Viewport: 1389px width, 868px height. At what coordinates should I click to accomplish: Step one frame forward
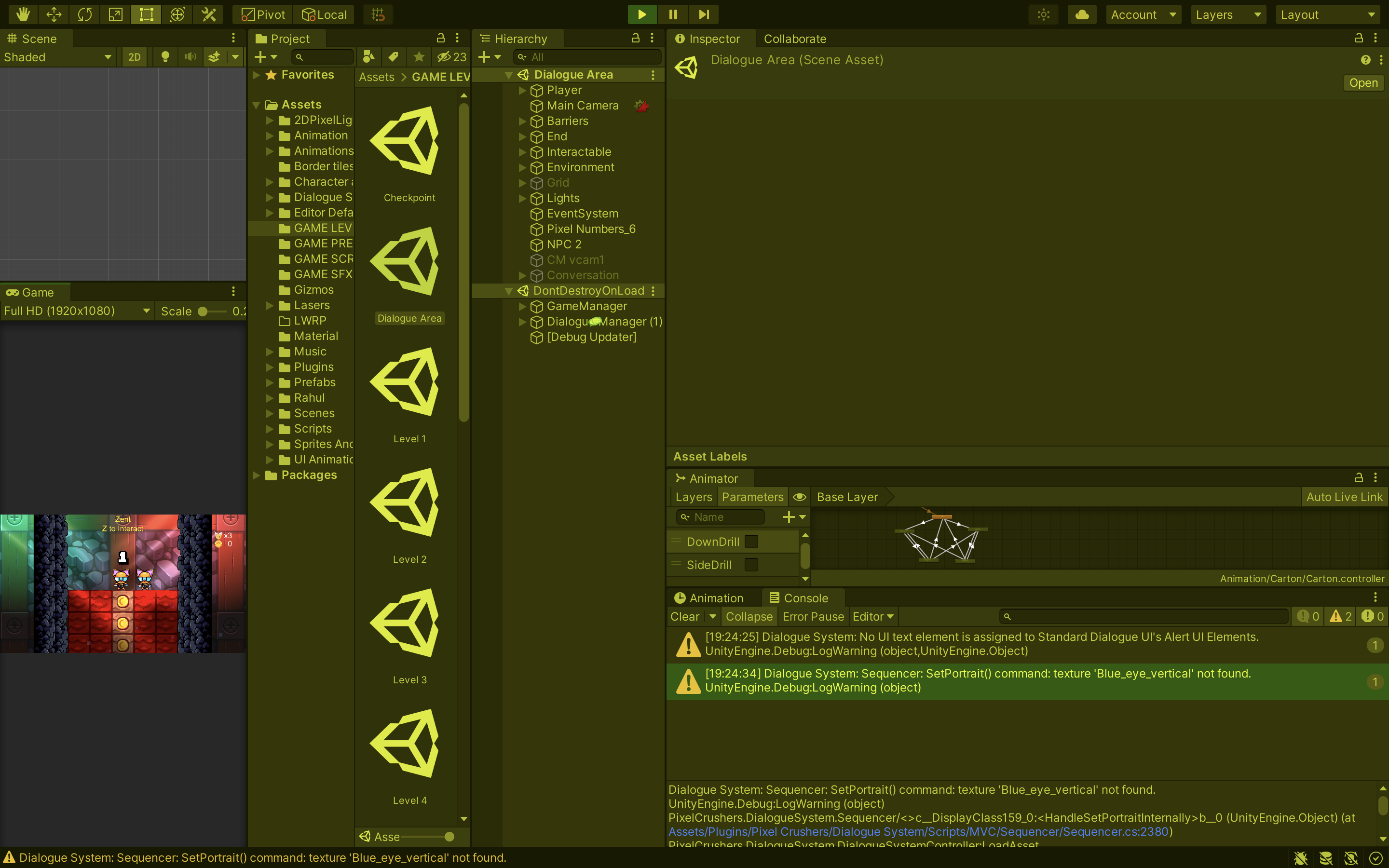pos(704,14)
